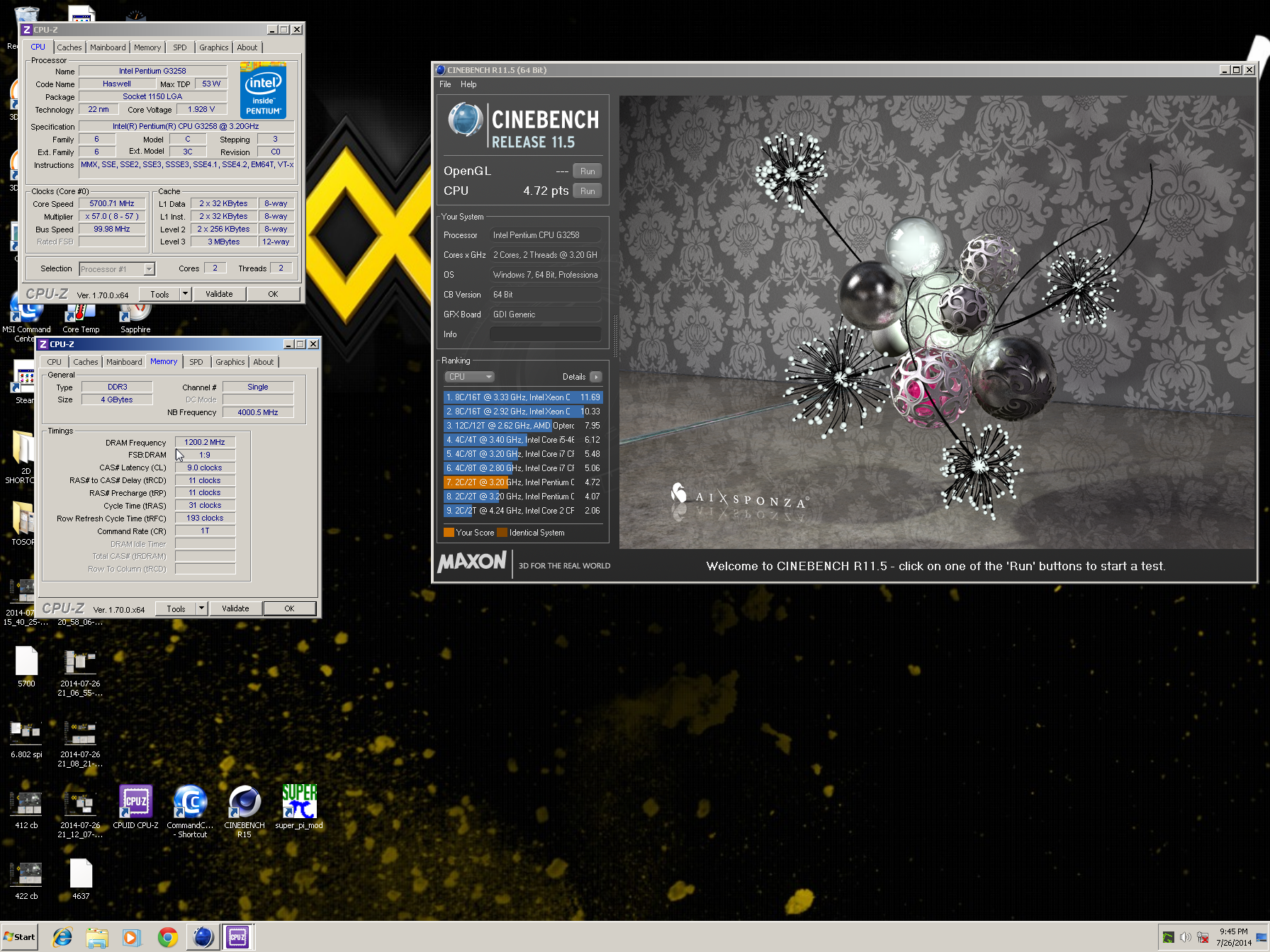The width and height of the screenshot is (1270, 952).
Task: Open the CPU ranking type dropdown in Cinebench
Action: coord(468,377)
